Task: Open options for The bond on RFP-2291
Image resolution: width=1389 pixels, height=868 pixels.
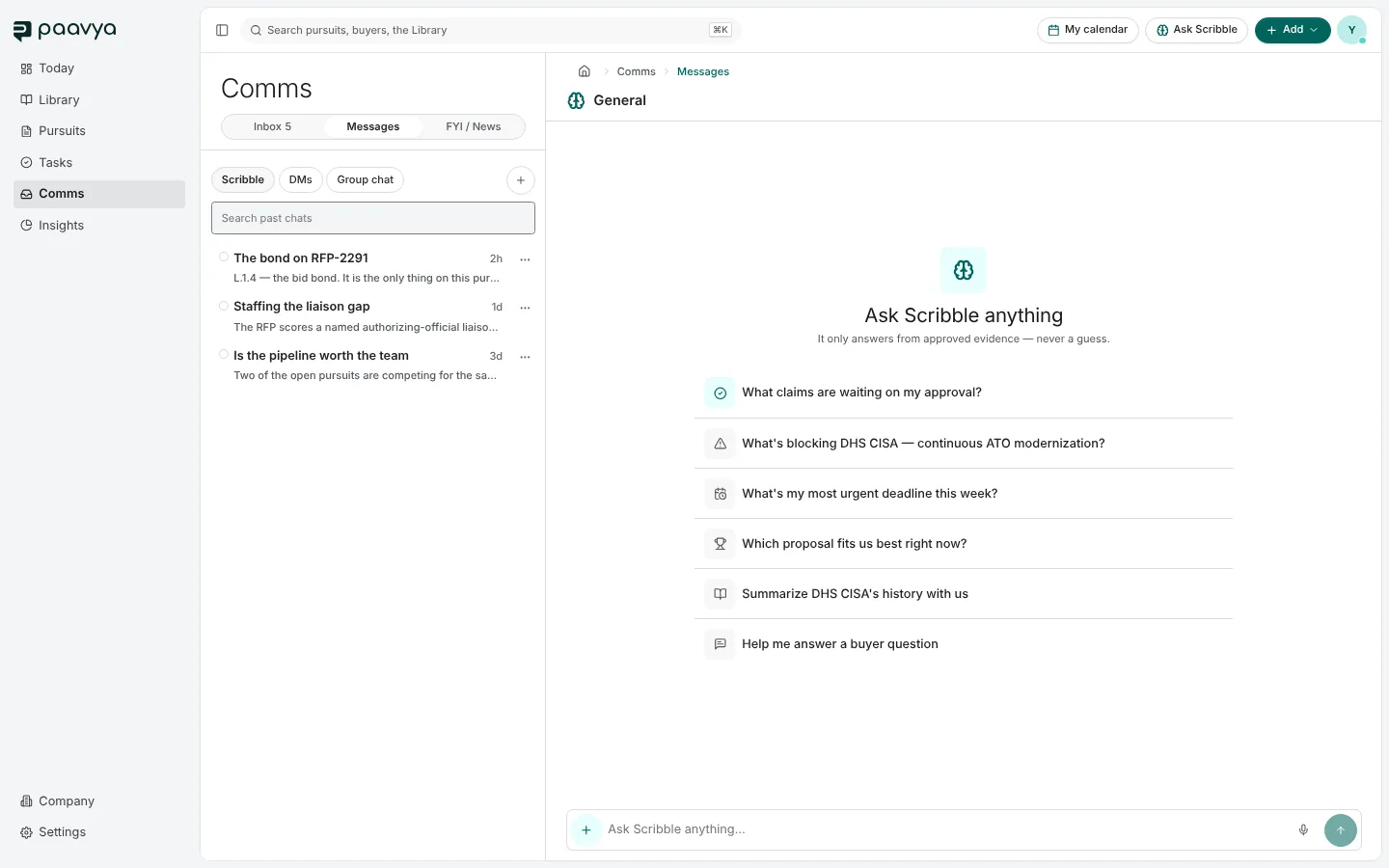Action: tap(525, 259)
